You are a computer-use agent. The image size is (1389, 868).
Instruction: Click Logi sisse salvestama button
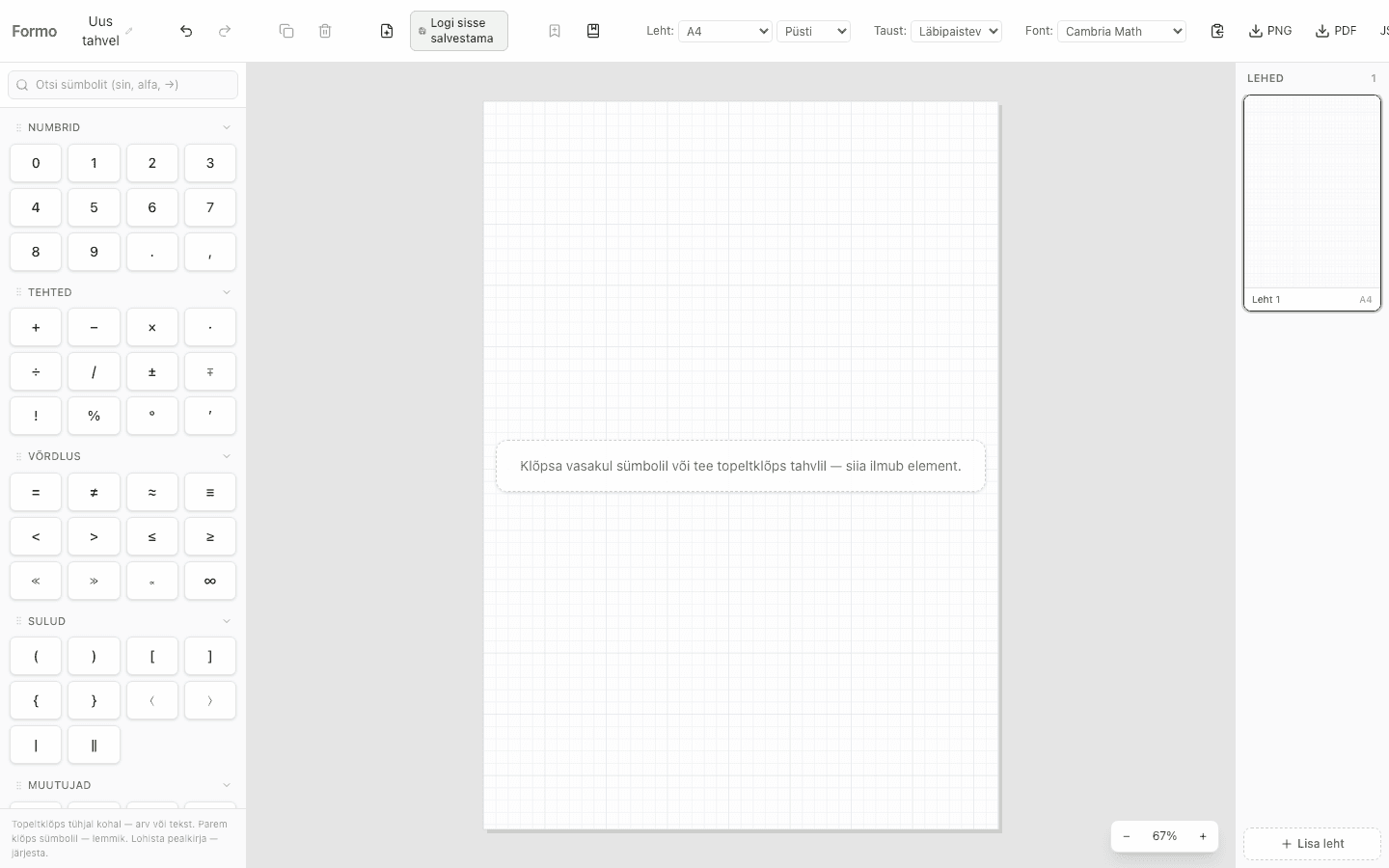[459, 31]
